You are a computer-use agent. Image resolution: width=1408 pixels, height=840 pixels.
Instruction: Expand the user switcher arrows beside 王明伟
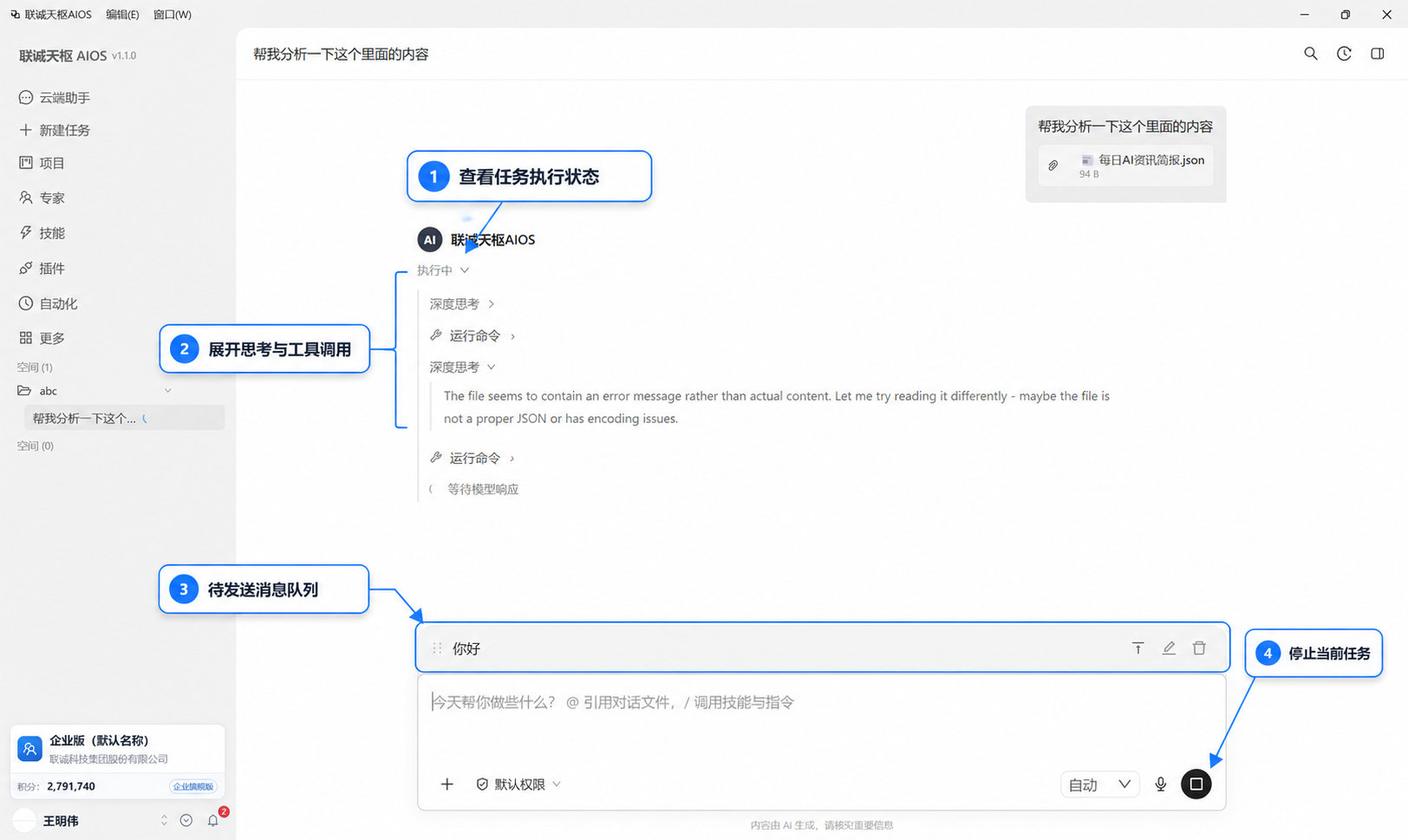click(x=164, y=820)
